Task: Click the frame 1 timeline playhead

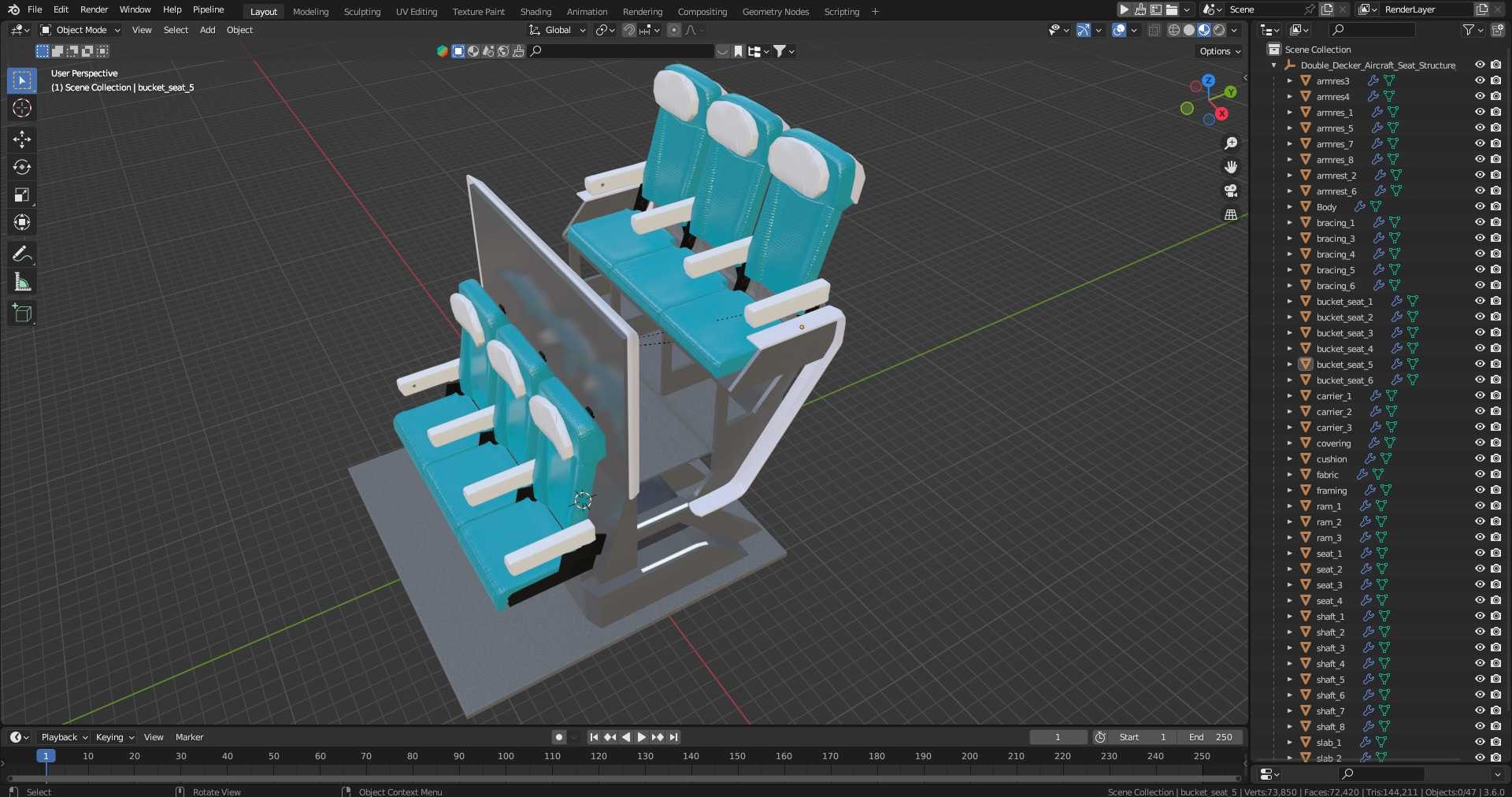Action: pos(46,756)
